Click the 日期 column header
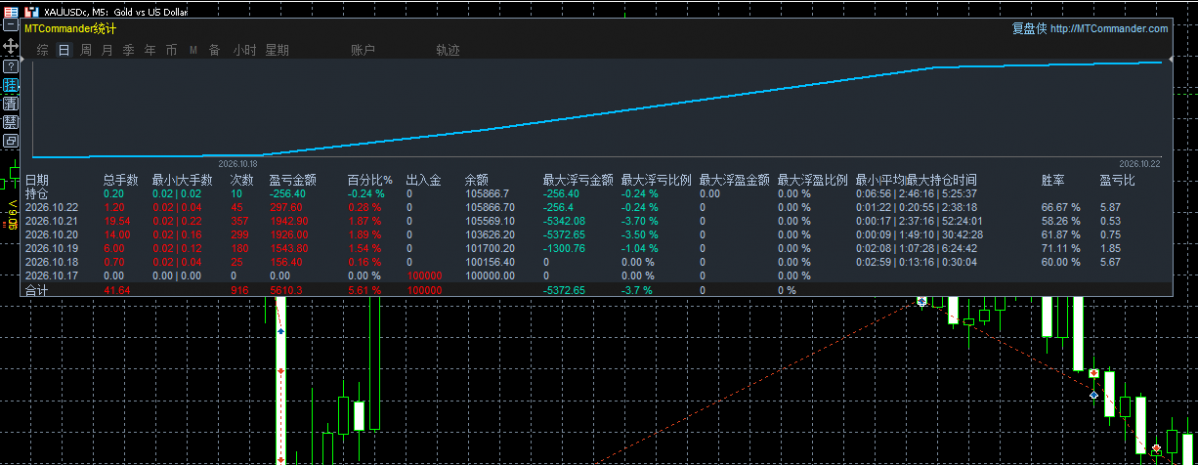The width and height of the screenshot is (1198, 465). (37, 180)
